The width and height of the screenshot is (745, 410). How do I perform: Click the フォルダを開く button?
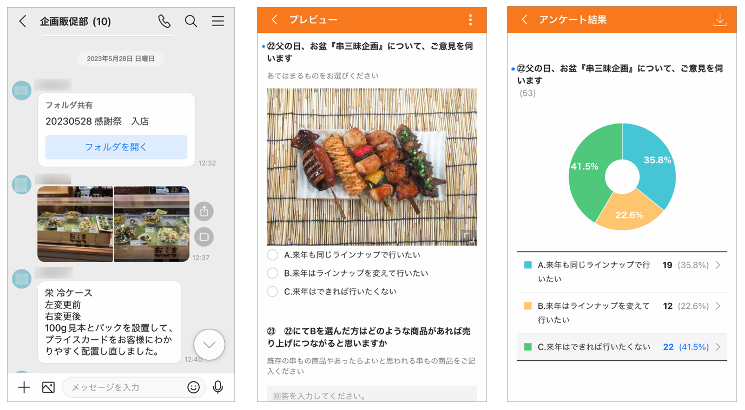116,147
